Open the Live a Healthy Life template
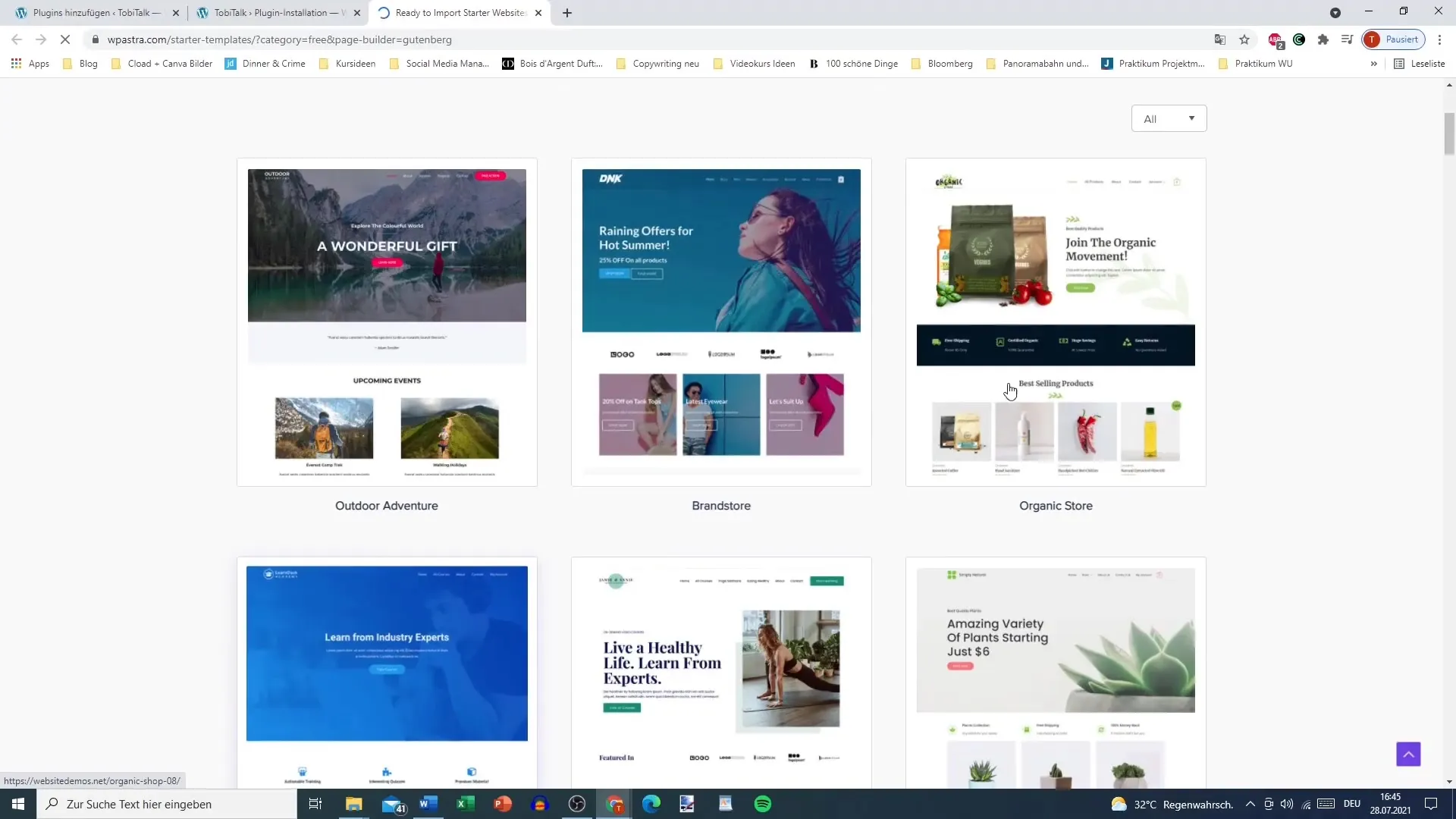This screenshot has width=1456, height=819. click(x=721, y=673)
